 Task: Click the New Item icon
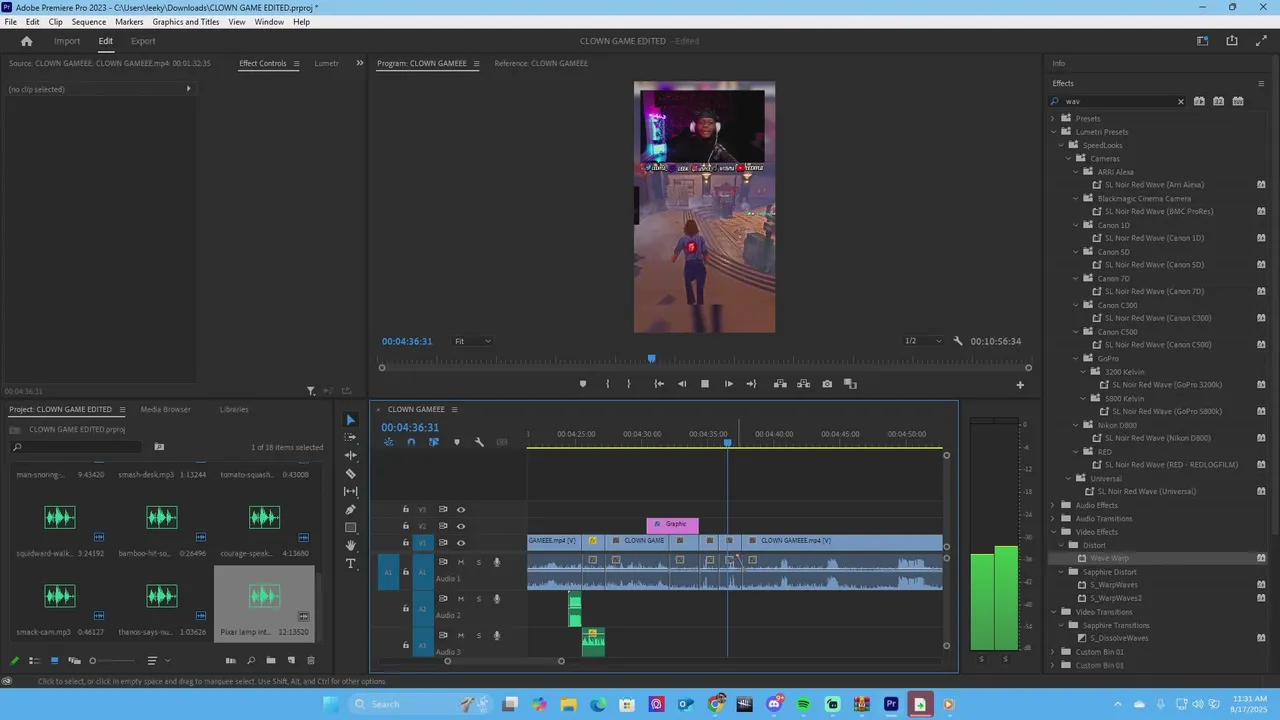click(291, 661)
